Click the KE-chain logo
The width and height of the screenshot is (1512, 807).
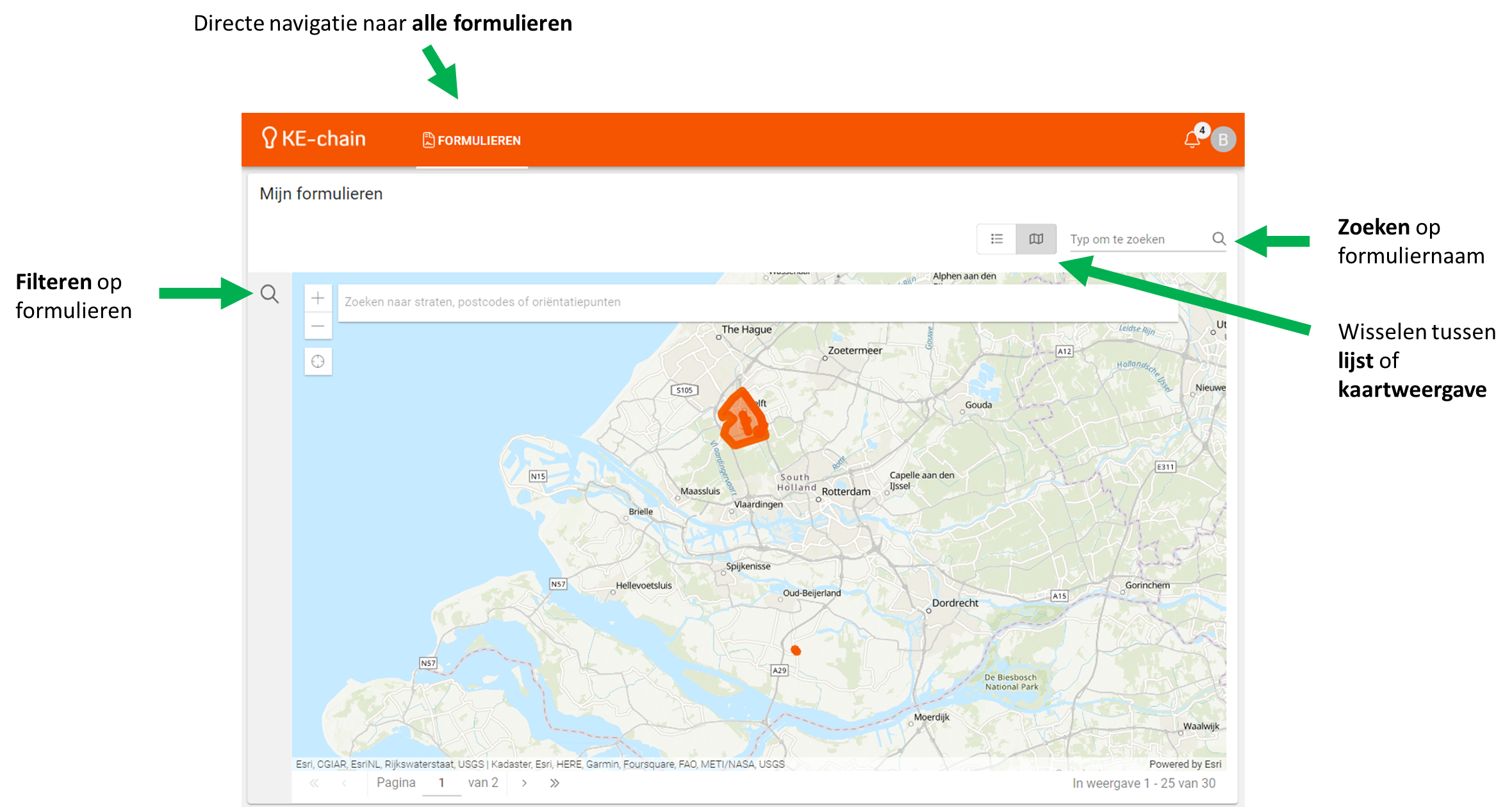313,138
